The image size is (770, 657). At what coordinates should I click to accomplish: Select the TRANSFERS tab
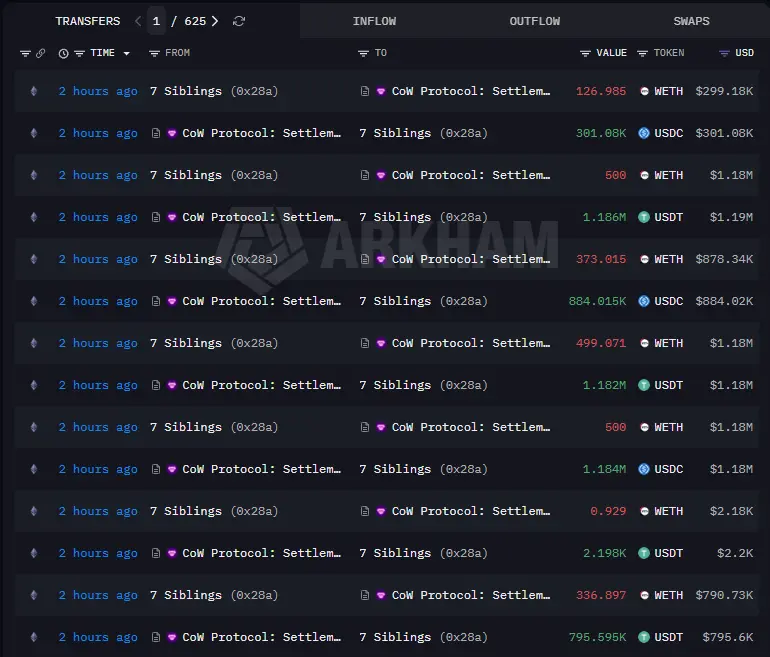(x=87, y=21)
